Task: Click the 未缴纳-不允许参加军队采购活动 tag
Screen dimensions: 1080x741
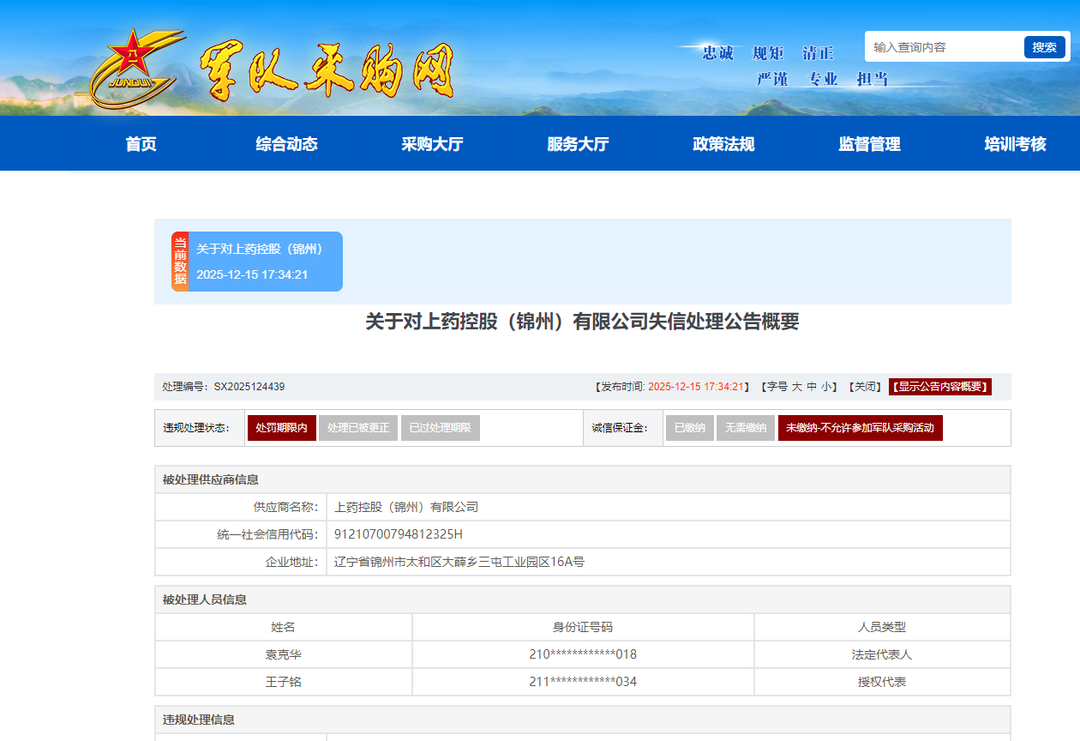Action: [860, 428]
